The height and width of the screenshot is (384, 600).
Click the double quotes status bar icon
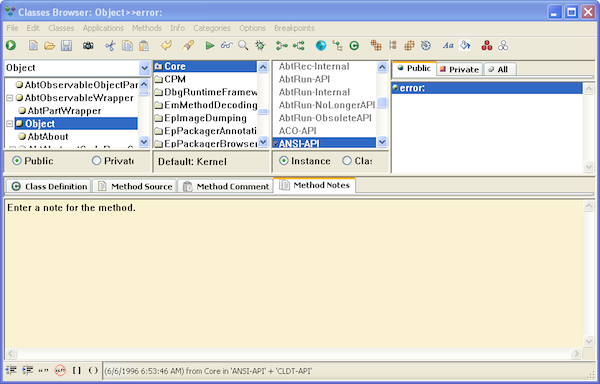click(x=43, y=370)
